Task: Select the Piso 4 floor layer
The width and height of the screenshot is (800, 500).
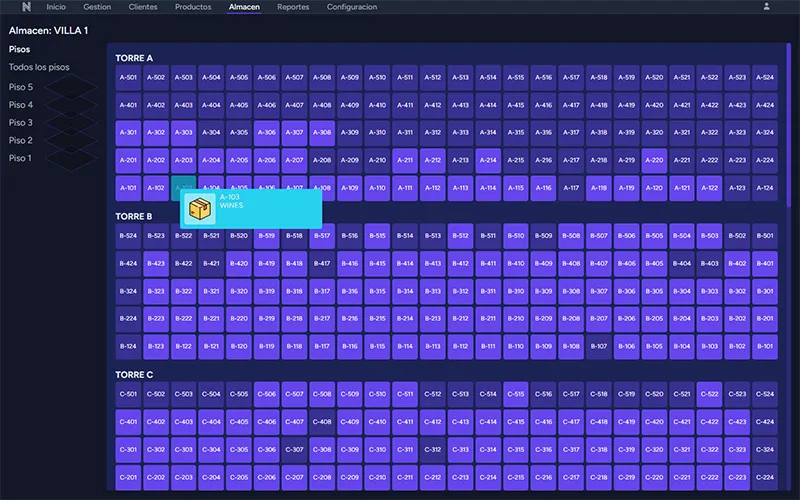Action: pos(21,105)
